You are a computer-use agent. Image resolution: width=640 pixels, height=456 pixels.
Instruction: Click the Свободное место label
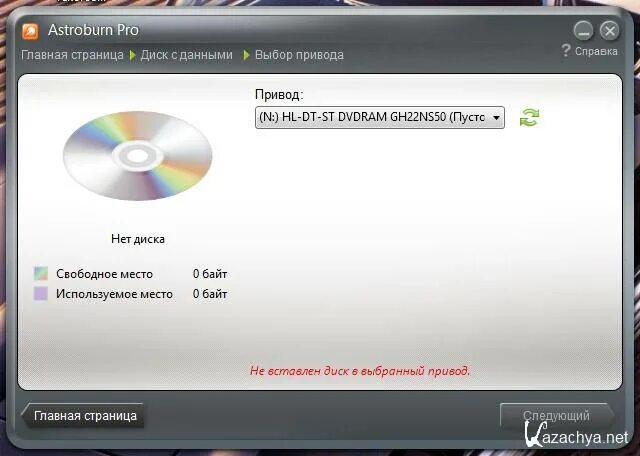click(104, 274)
